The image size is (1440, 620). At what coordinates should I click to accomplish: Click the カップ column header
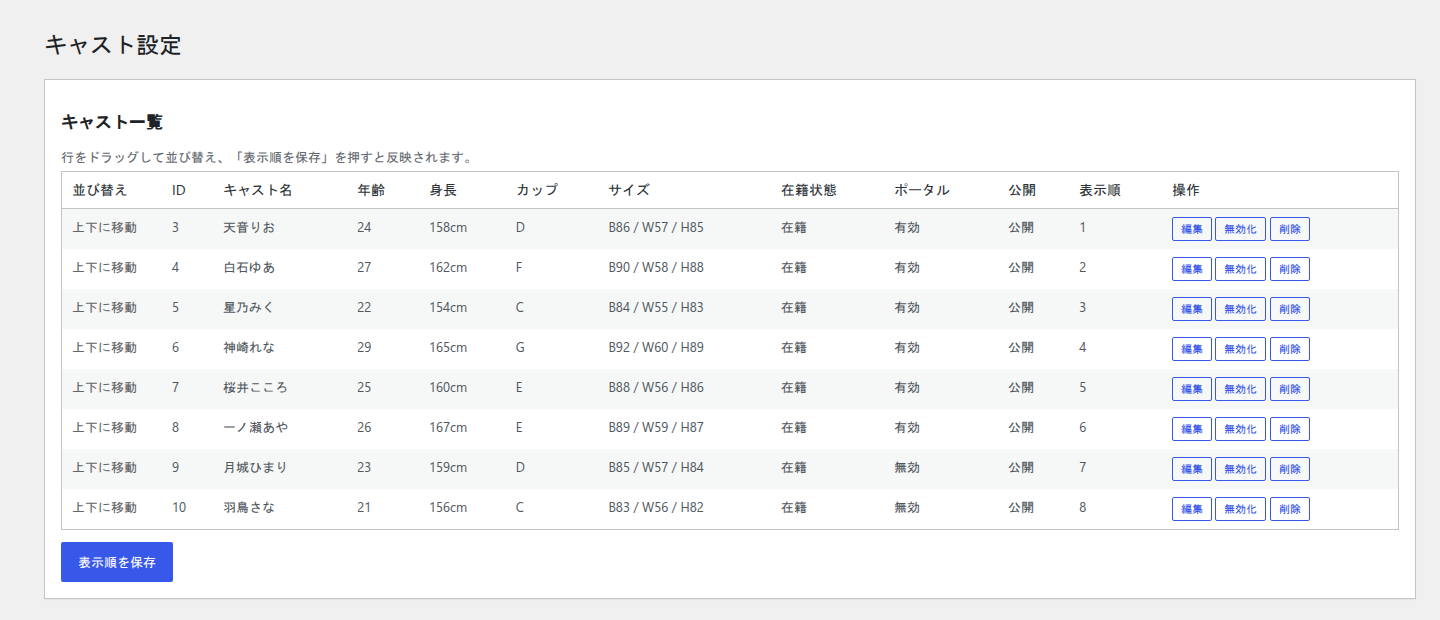(537, 190)
